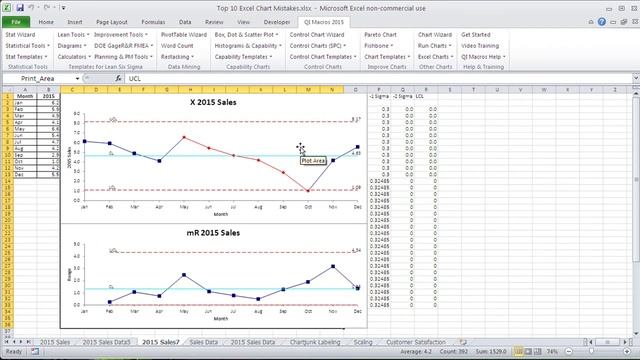640x360 pixels.
Task: Click the zoom in plus button
Action: point(627,351)
